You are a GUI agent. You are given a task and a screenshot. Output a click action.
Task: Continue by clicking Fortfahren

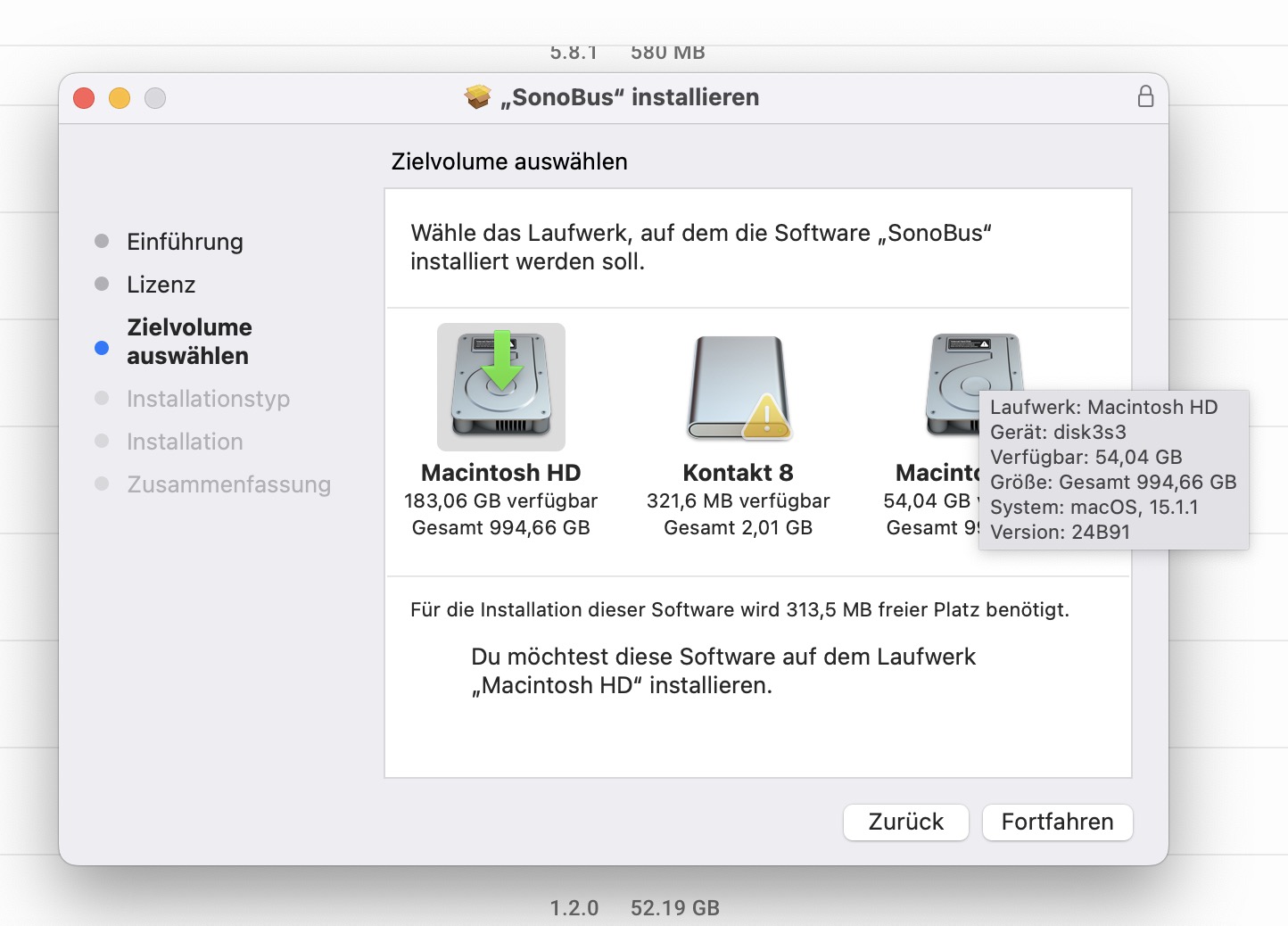(1057, 822)
